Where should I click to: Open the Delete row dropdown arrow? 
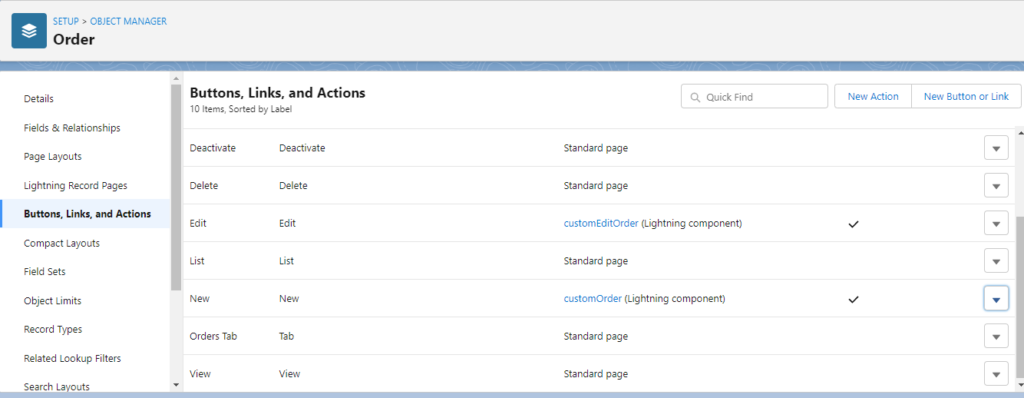click(x=996, y=186)
